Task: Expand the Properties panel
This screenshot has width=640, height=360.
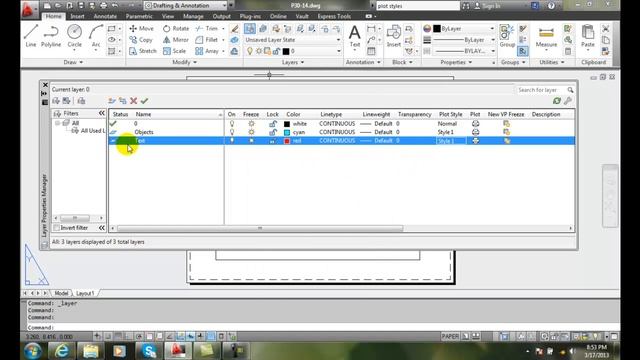Action: [x=456, y=62]
